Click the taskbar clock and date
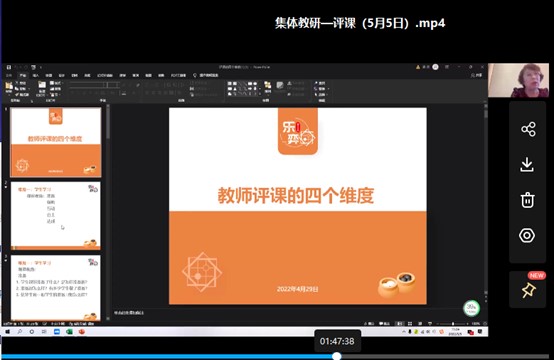 point(455,332)
